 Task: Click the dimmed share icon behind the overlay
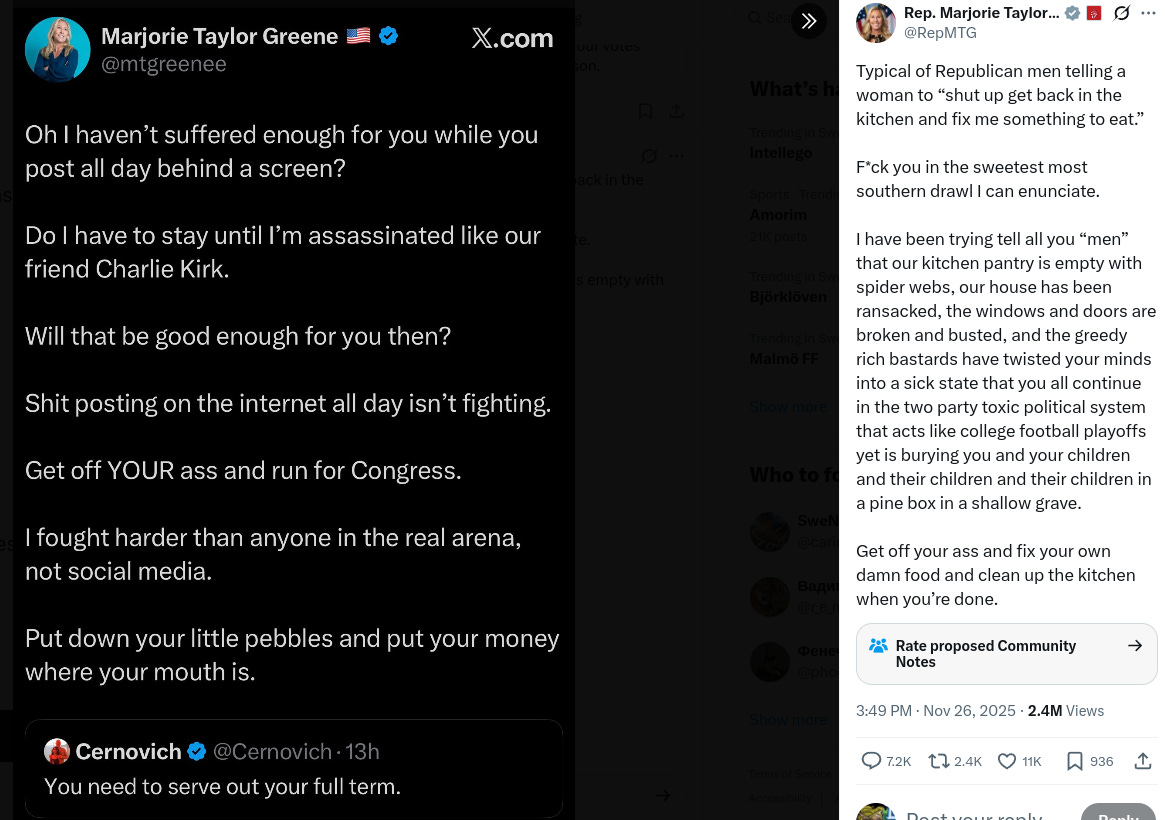(x=677, y=111)
